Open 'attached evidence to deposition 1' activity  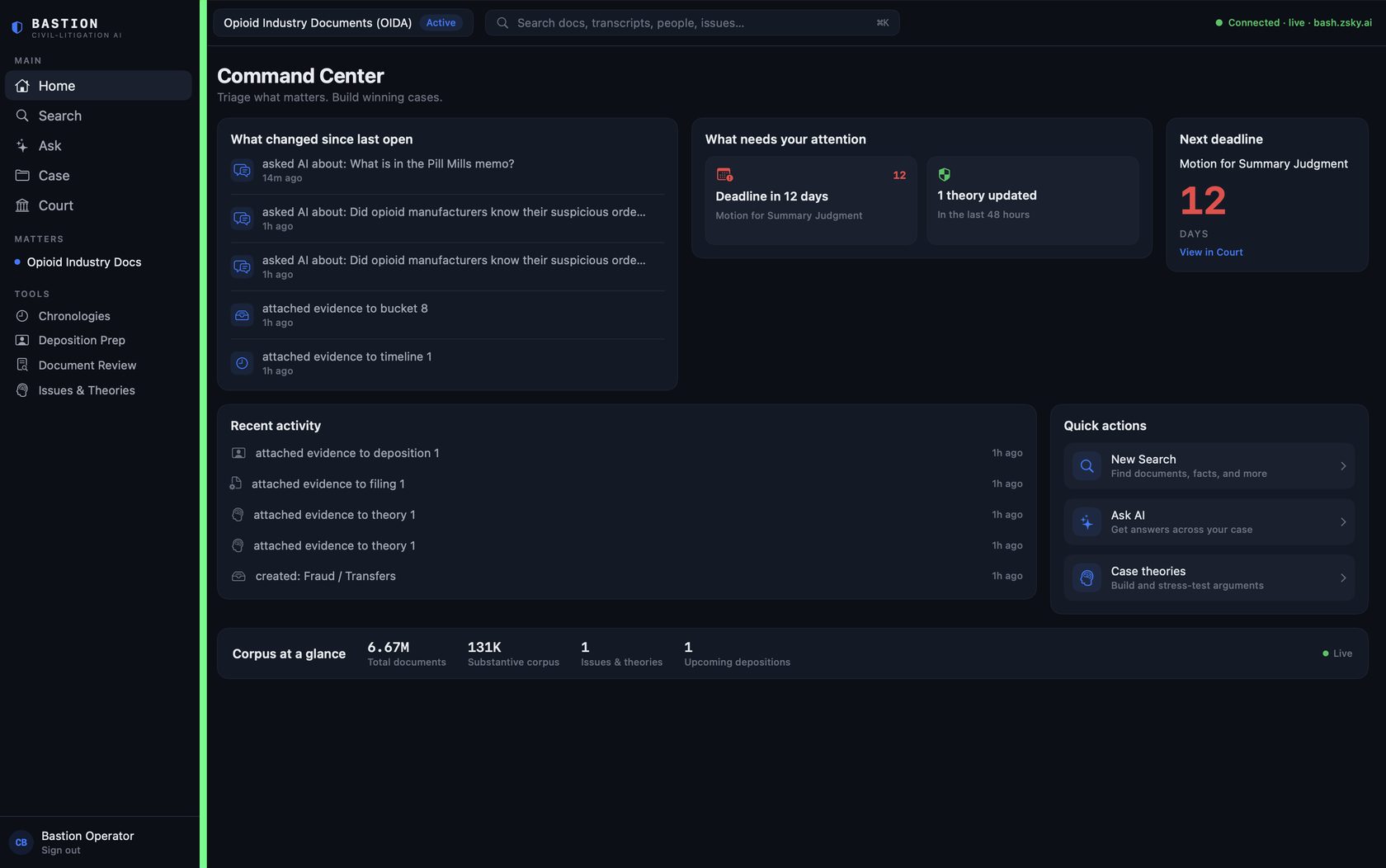point(627,453)
